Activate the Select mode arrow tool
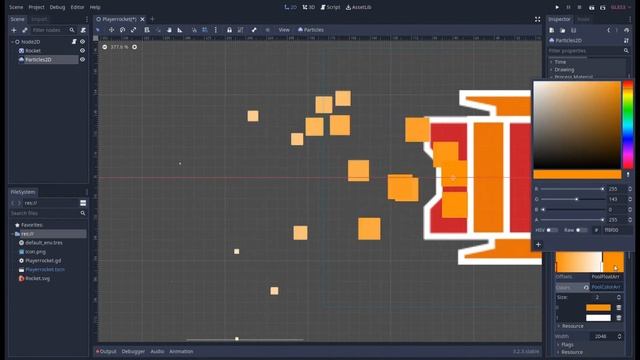Screen dimensions: 640x360 [x=98, y=30]
